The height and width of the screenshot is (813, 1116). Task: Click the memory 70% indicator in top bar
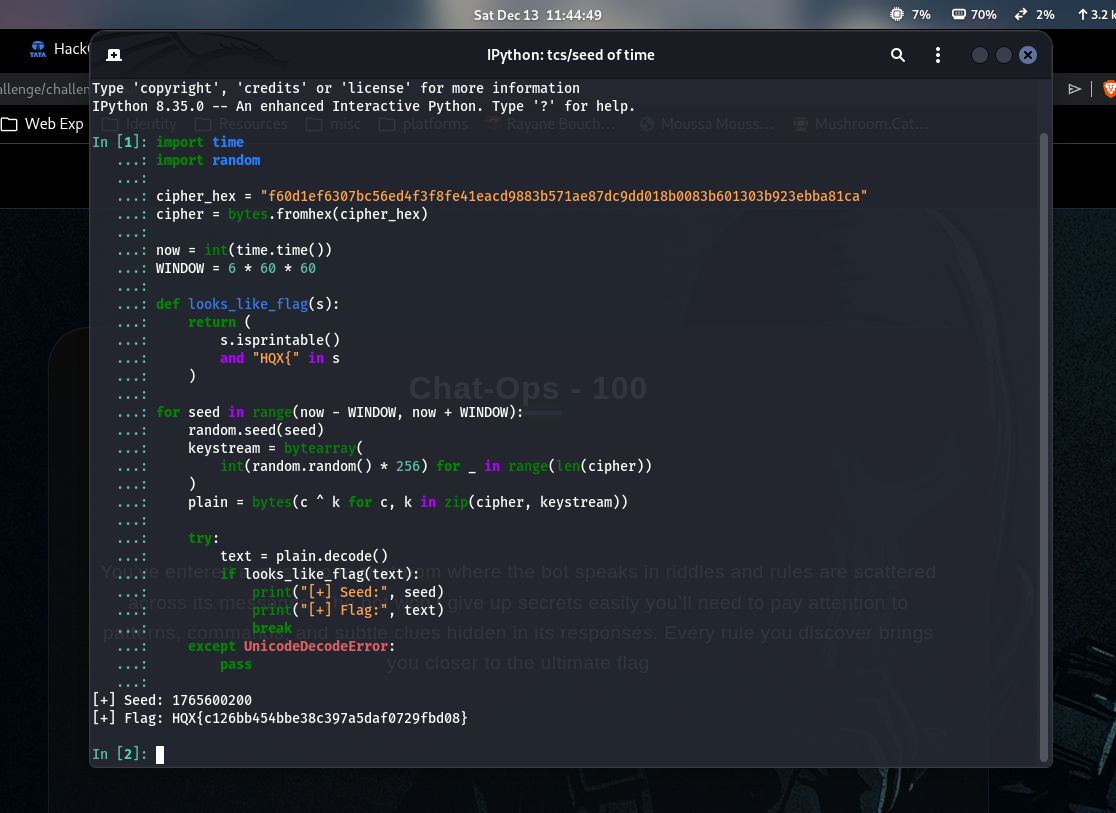974,14
